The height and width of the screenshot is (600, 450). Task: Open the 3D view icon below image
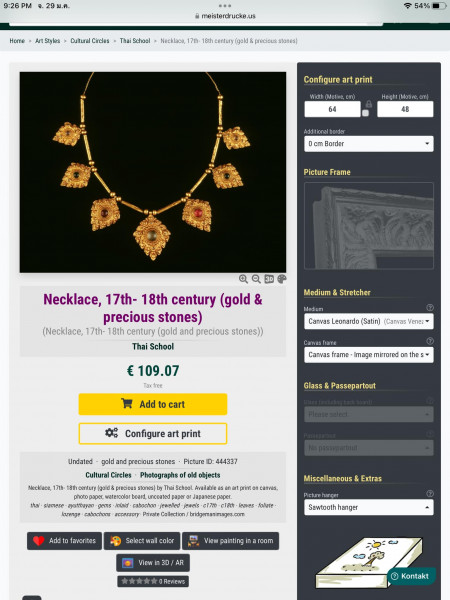click(269, 279)
